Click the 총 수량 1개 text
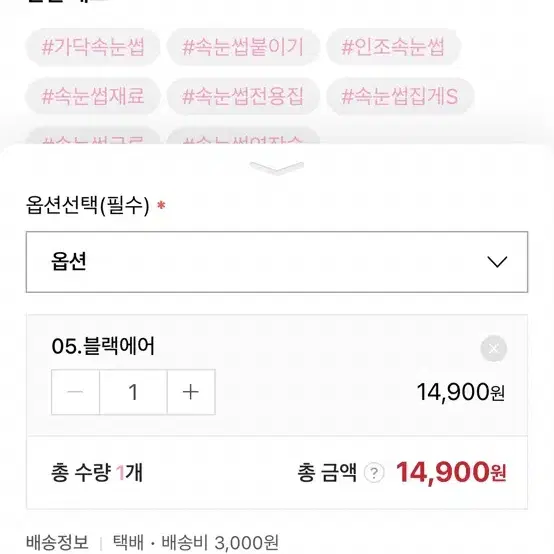Viewport: 554px width, 554px height. click(x=97, y=473)
